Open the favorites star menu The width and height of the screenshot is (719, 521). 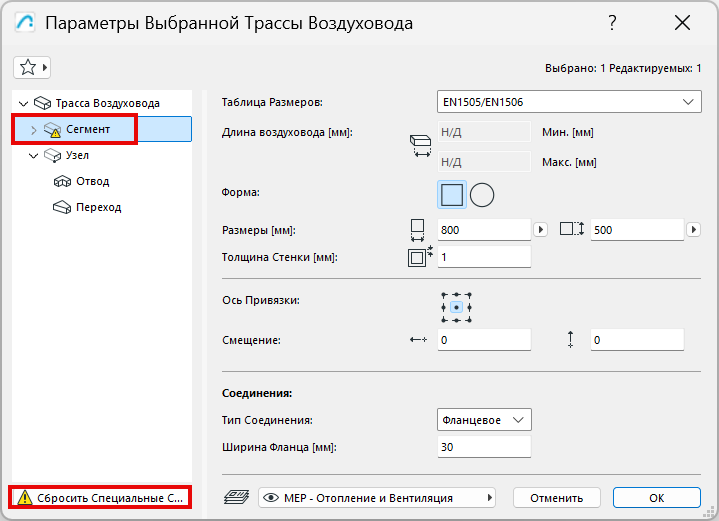[x=32, y=68]
